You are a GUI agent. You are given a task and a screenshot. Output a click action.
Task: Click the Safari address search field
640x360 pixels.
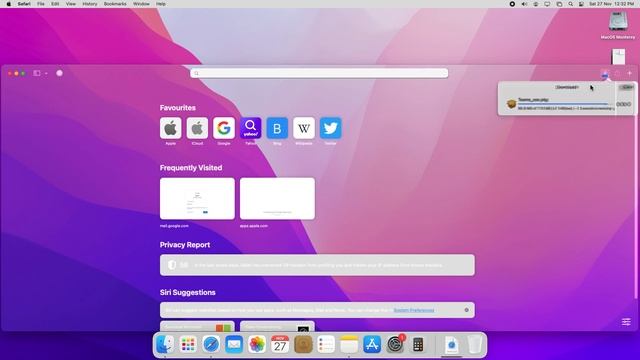319,73
